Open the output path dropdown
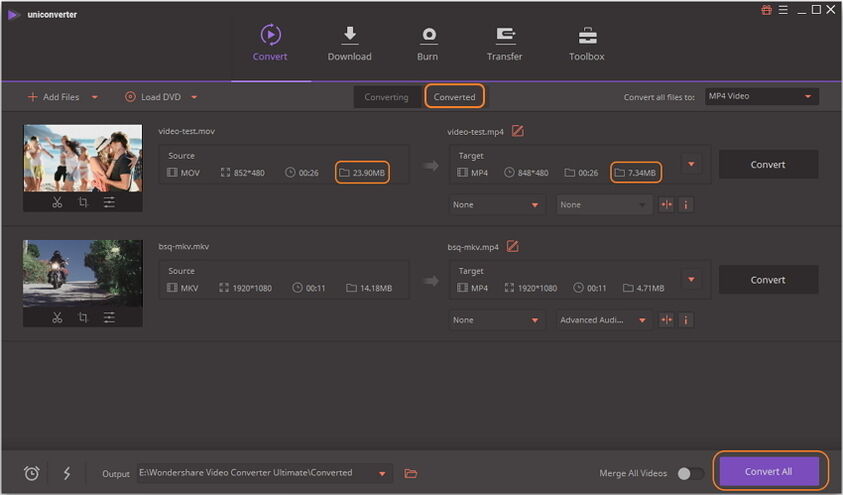The height and width of the screenshot is (495, 843). [x=382, y=474]
